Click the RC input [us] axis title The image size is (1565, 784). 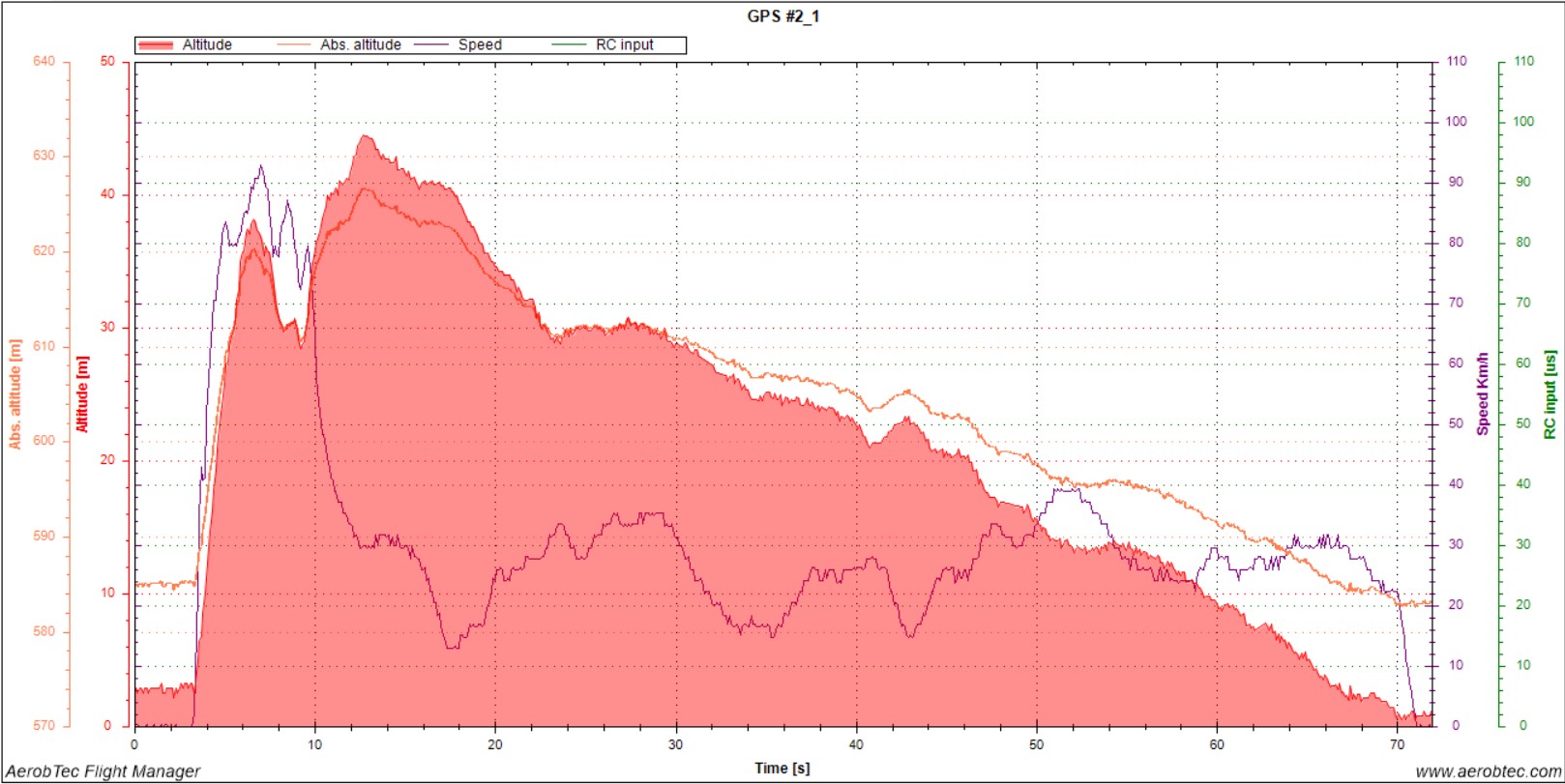[1550, 393]
